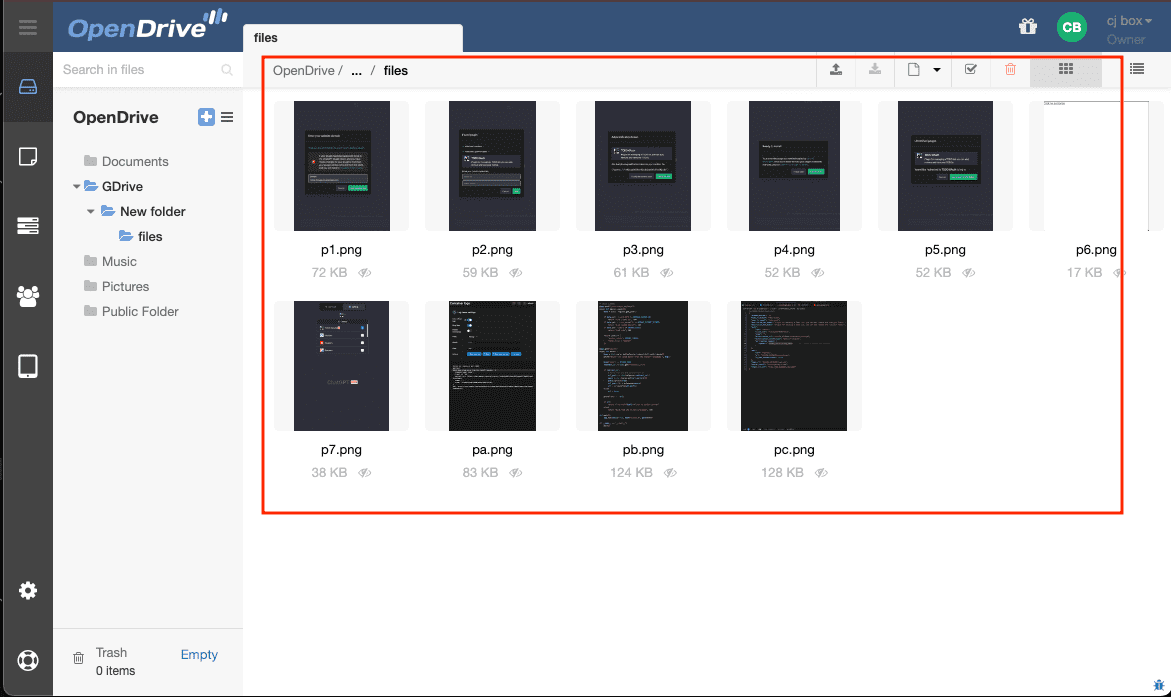Switch to list view
The height and width of the screenshot is (697, 1171).
1137,69
